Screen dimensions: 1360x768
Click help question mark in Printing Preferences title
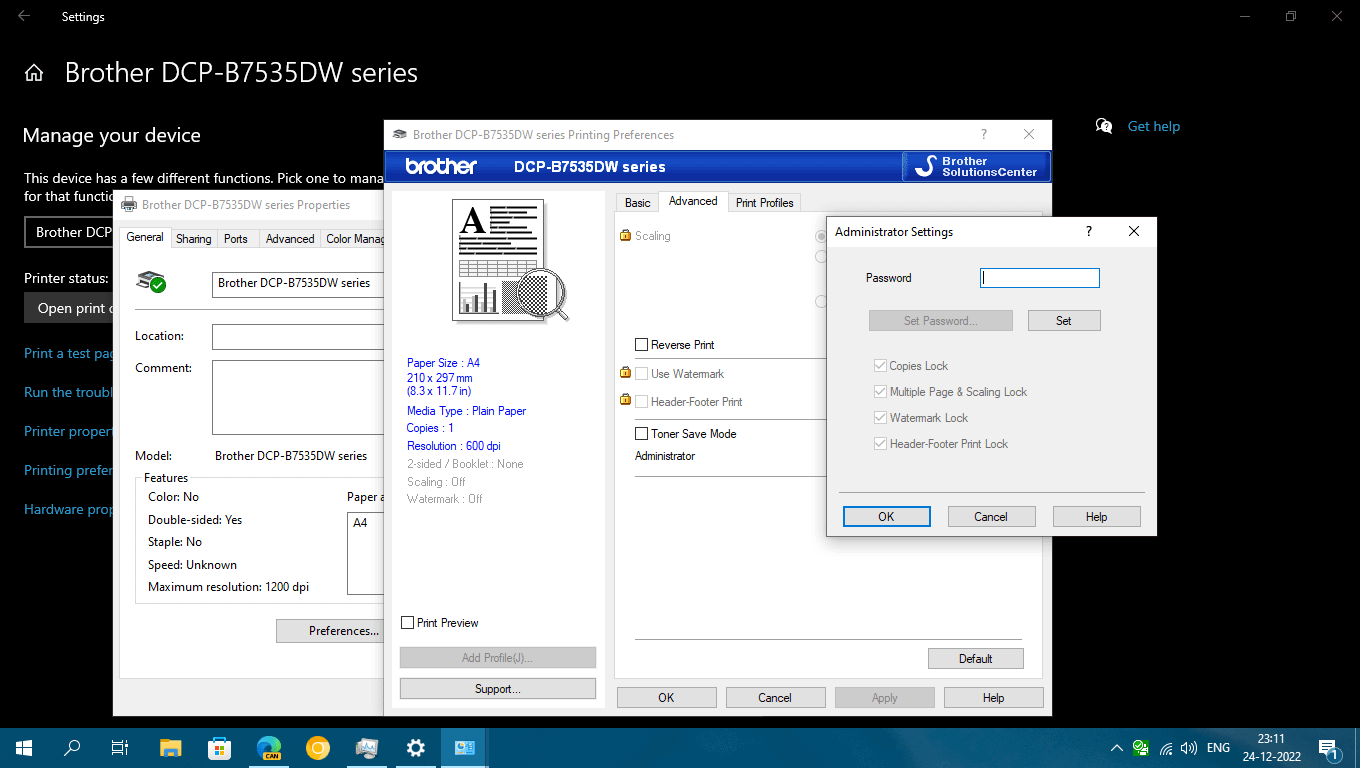(x=984, y=134)
